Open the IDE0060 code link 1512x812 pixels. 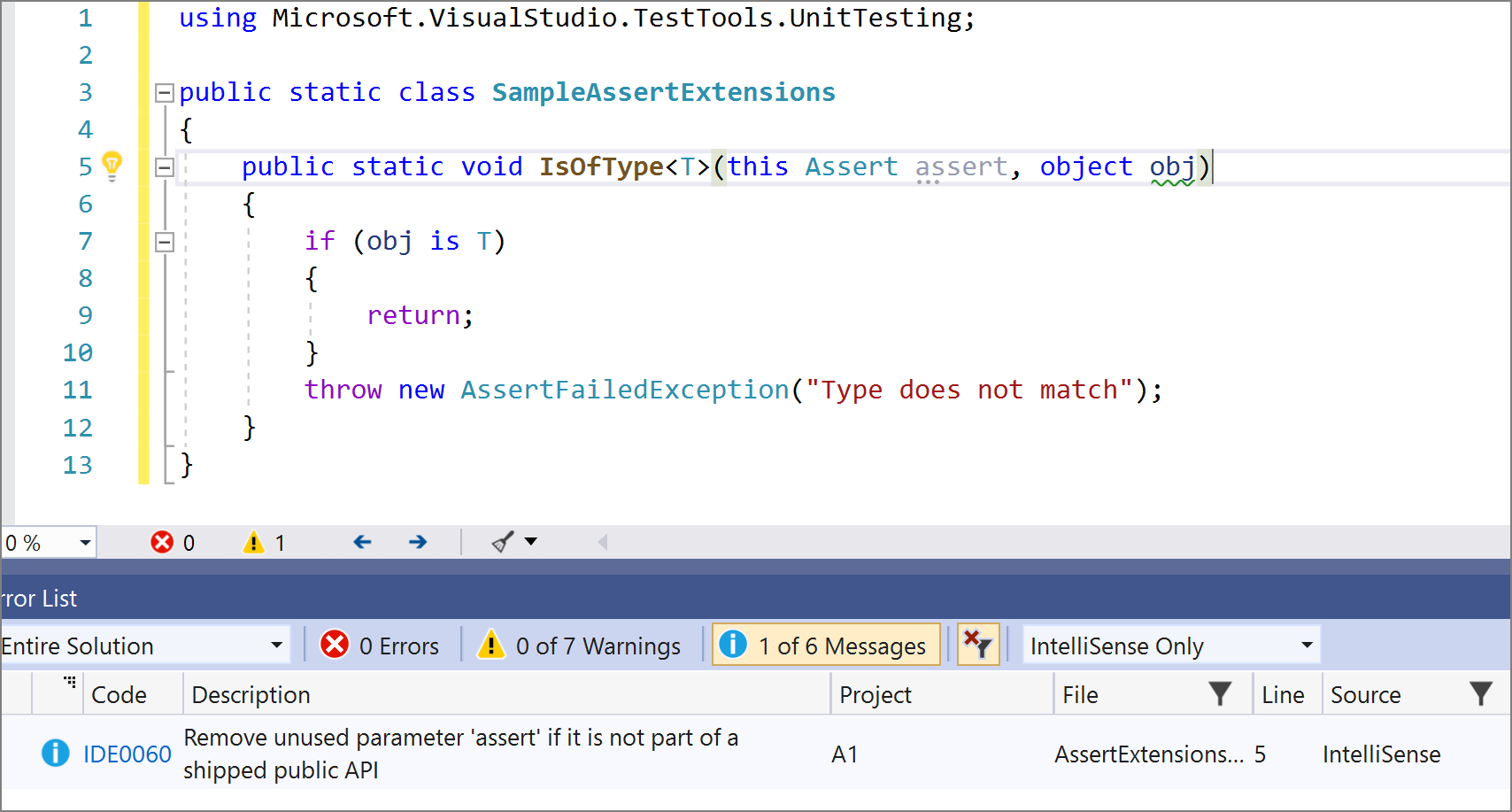[127, 754]
